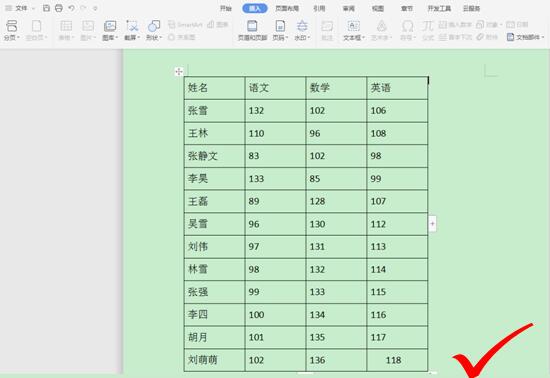
Task: Switch to the 视图 View tab
Action: pyautogui.click(x=377, y=8)
